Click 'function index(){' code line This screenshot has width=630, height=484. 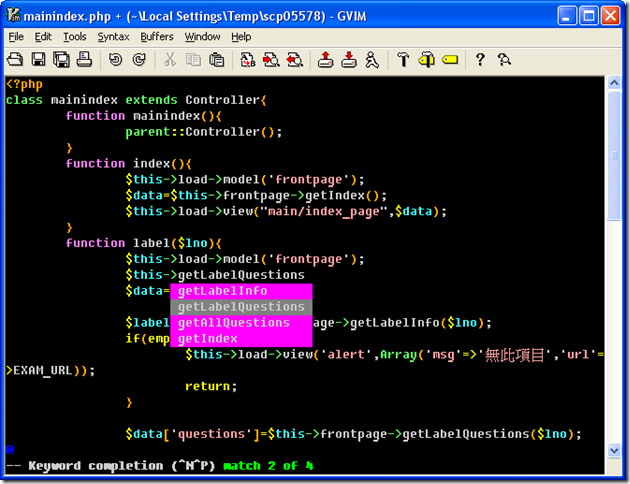[x=129, y=164]
